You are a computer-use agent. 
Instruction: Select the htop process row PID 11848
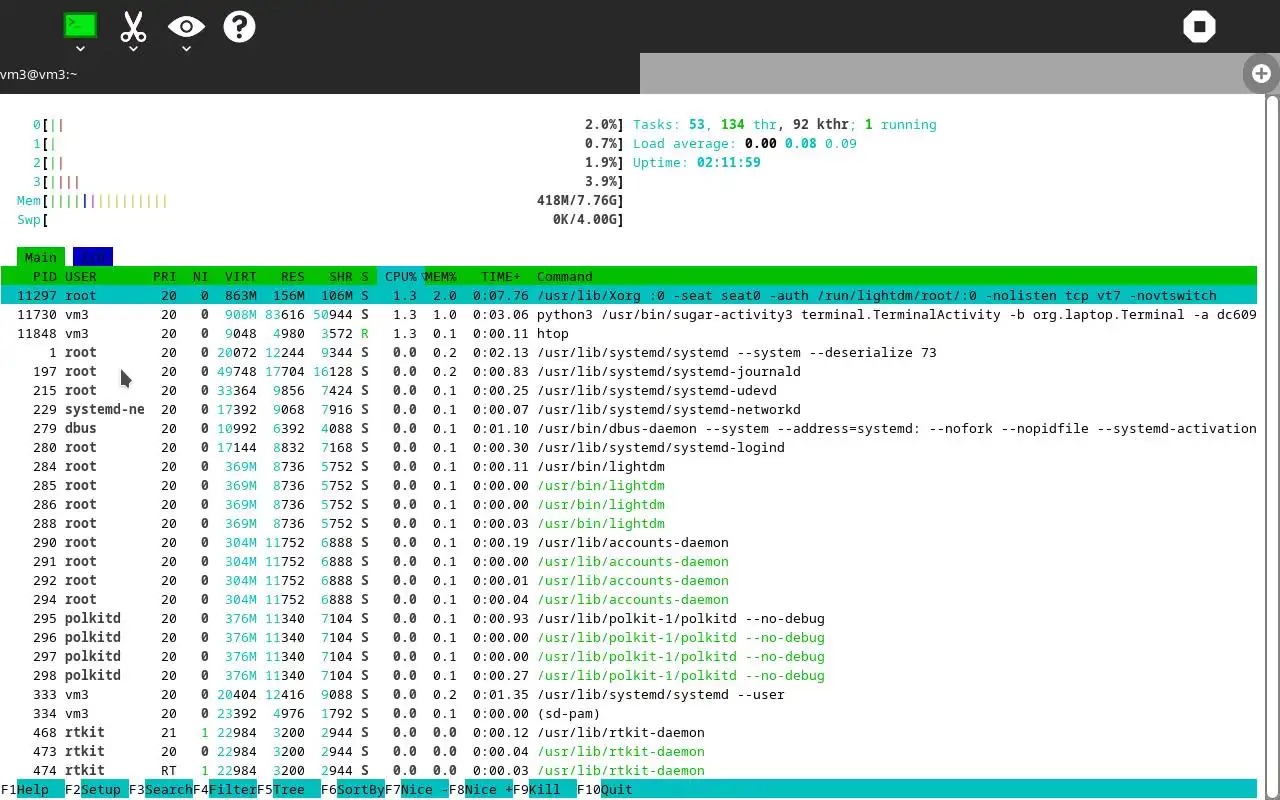coord(629,333)
